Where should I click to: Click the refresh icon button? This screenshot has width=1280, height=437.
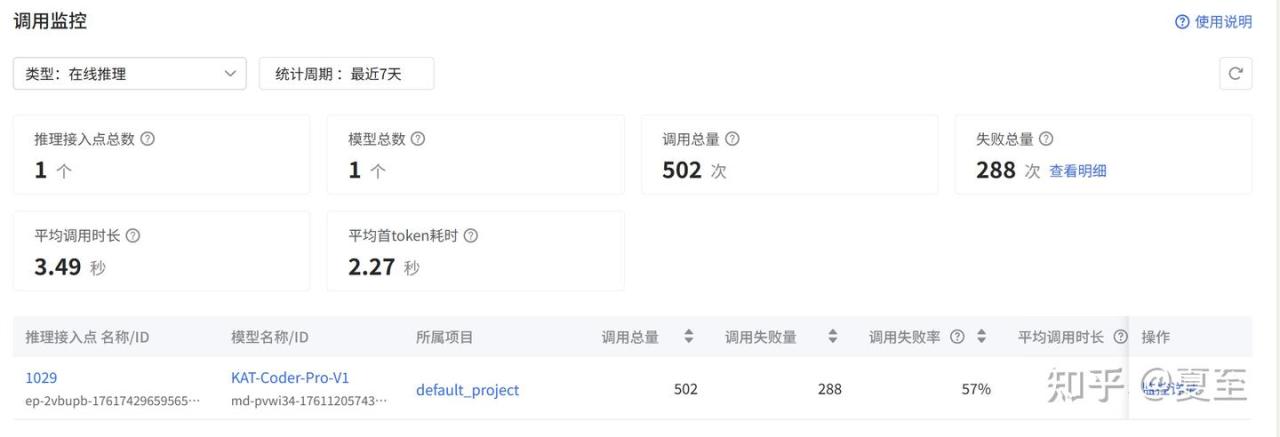tap(1235, 73)
